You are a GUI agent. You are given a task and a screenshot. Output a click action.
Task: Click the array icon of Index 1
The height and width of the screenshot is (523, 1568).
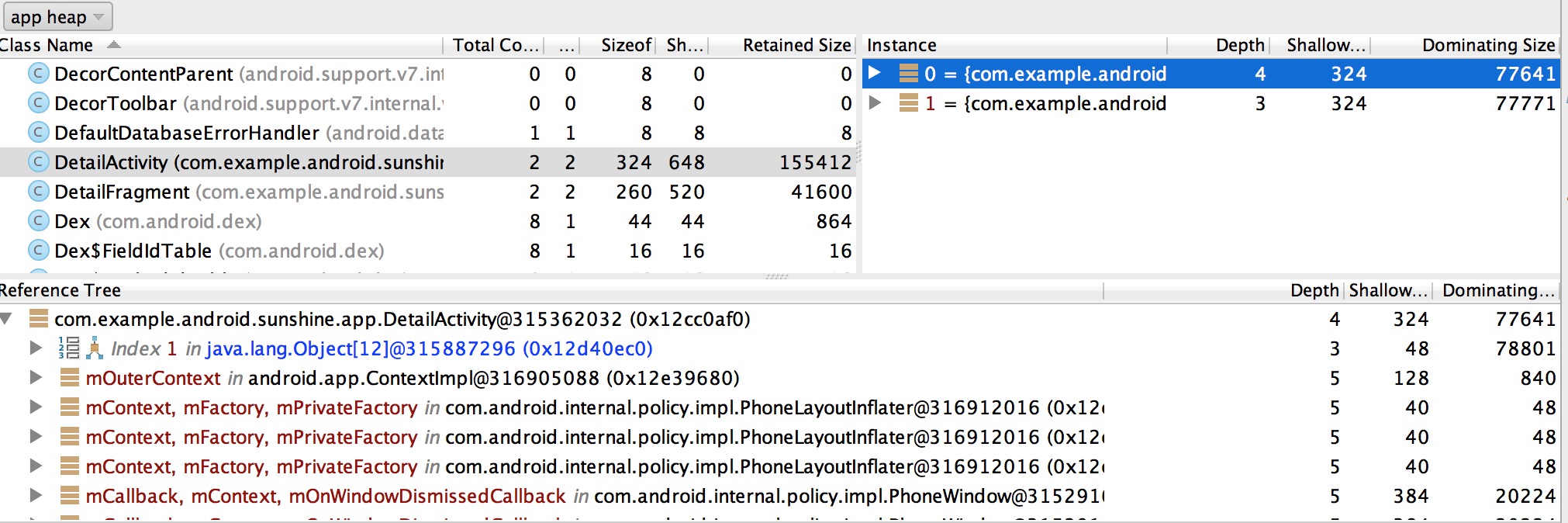point(69,348)
